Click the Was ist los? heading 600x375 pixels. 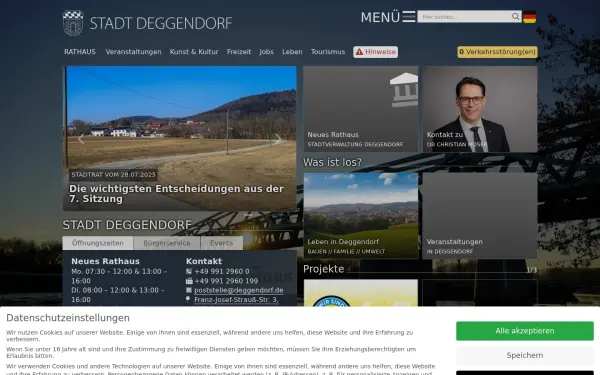(332, 162)
